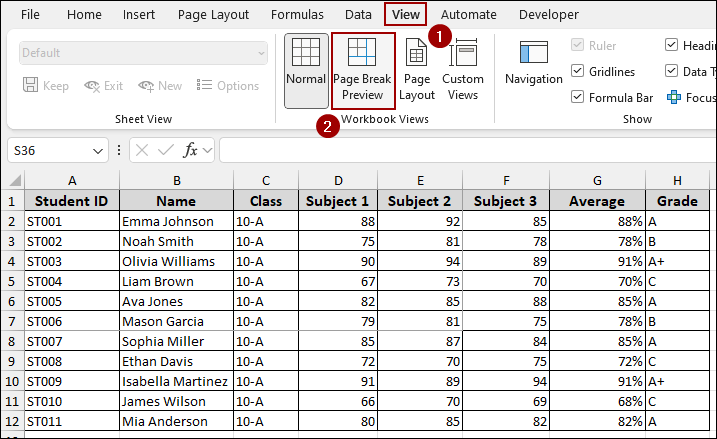Uncheck the Headings checkbox
Viewport: 717px width, 439px height.
tap(672, 44)
